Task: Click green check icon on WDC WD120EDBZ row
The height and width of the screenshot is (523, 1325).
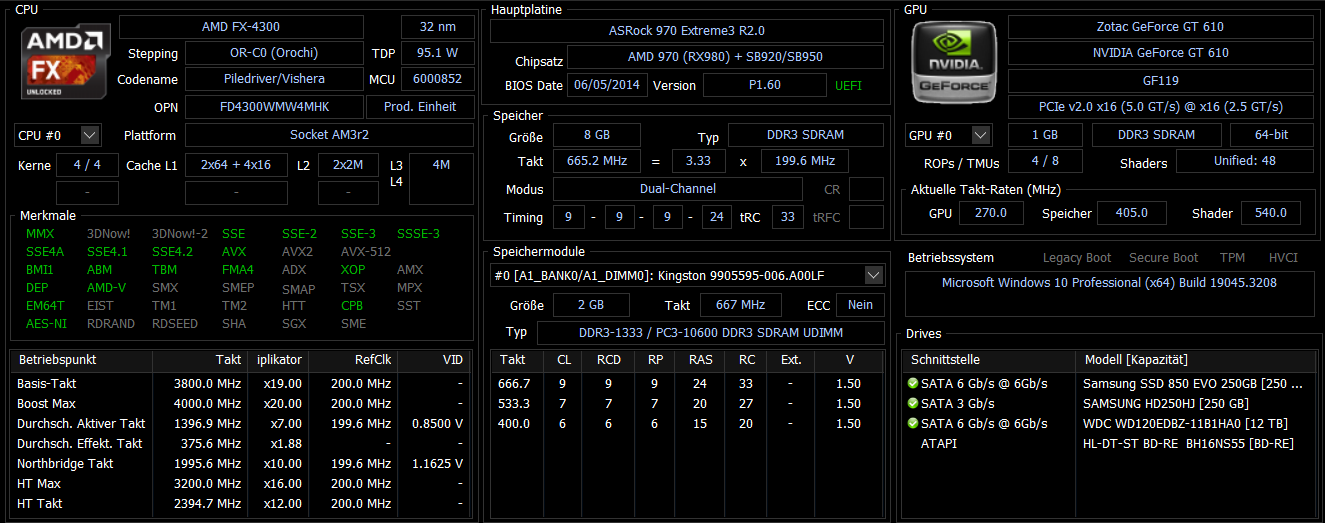Action: pos(913,424)
